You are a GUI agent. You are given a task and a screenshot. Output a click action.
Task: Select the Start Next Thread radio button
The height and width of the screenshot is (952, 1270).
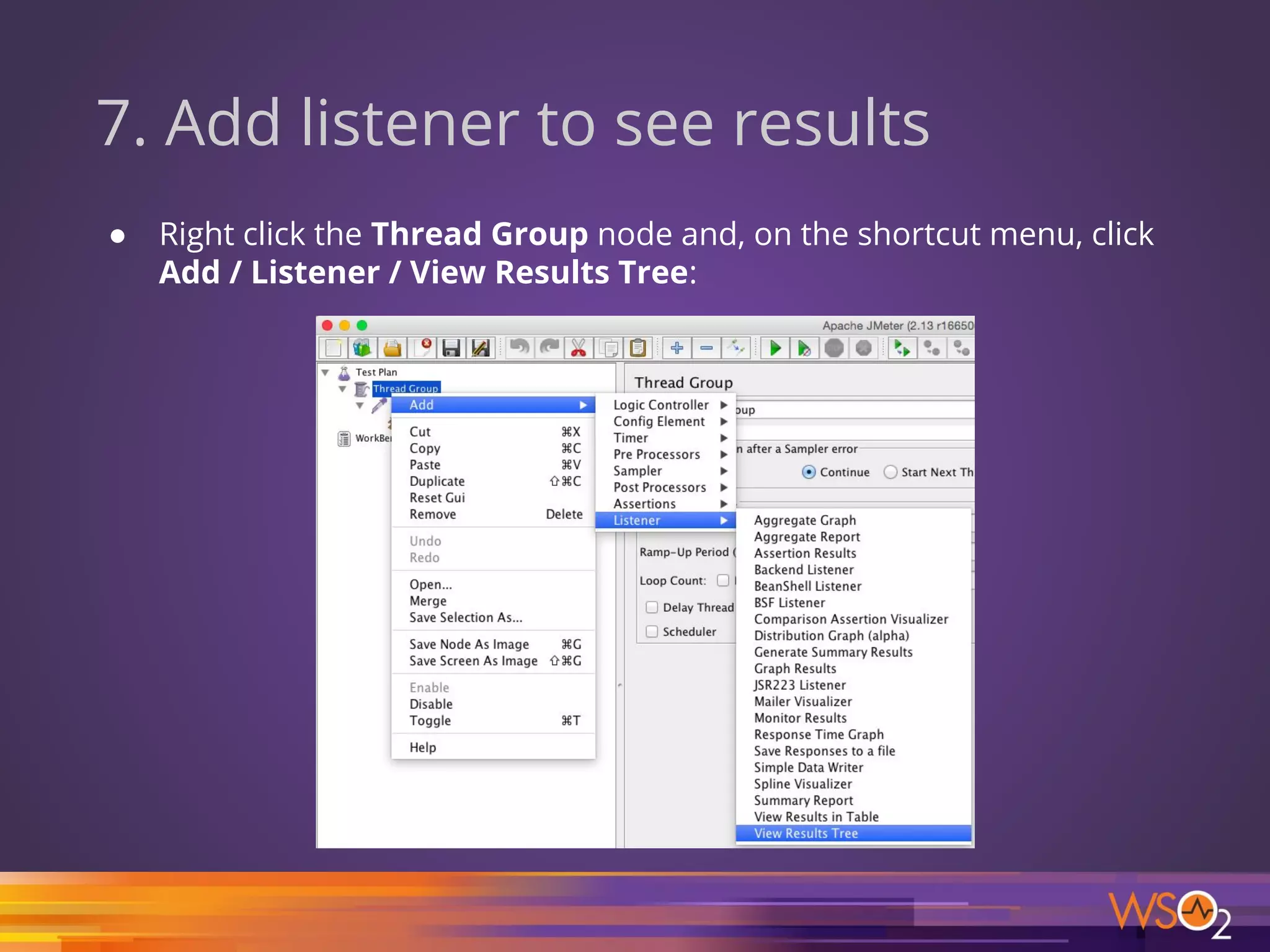point(890,472)
